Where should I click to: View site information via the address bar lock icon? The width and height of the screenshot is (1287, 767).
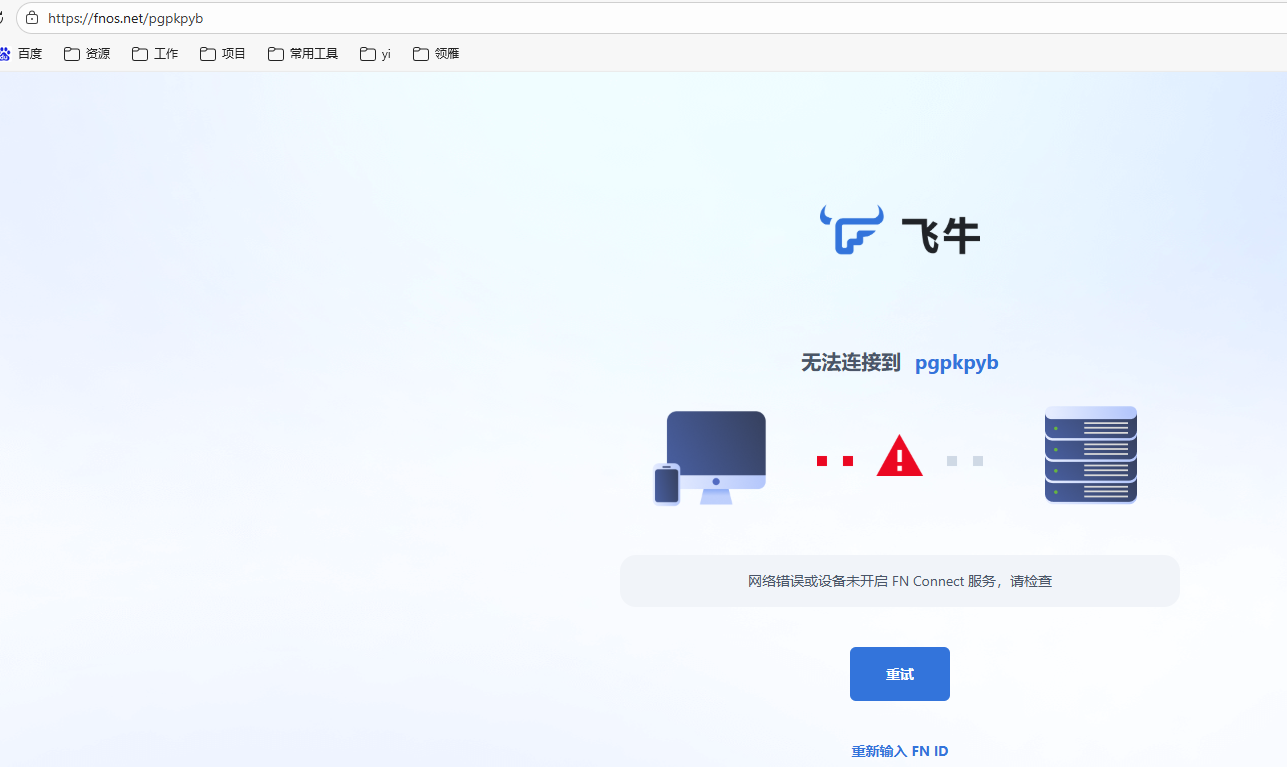(32, 18)
